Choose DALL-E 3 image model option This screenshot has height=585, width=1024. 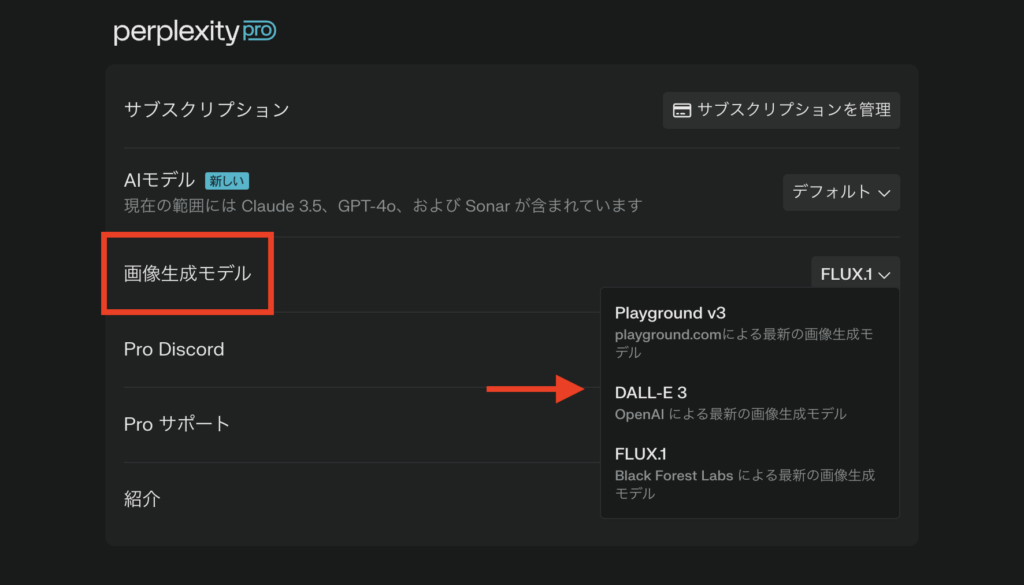[x=651, y=393]
